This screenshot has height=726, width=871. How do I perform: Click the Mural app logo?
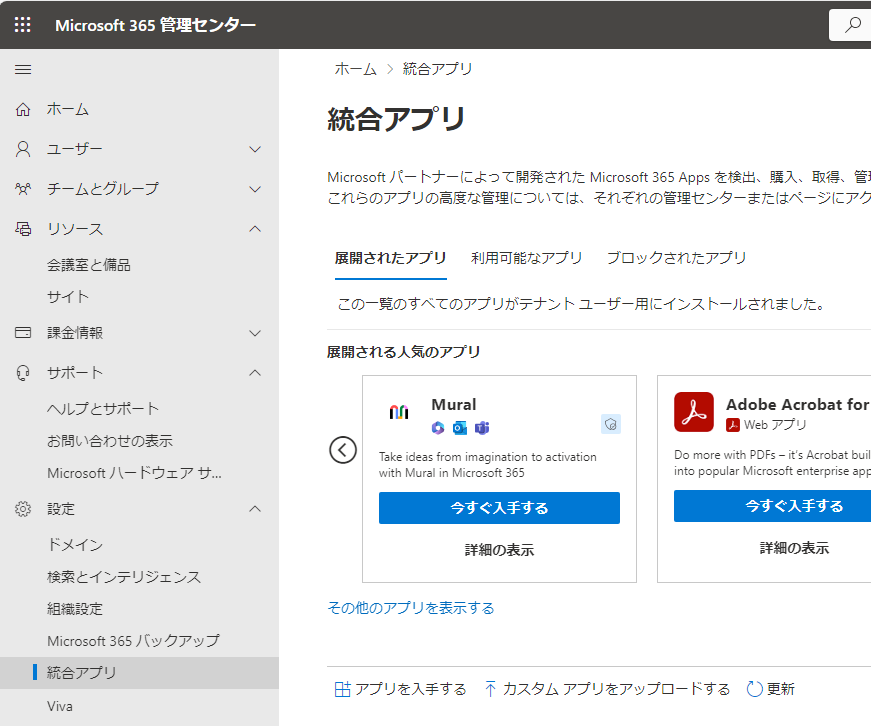point(399,412)
